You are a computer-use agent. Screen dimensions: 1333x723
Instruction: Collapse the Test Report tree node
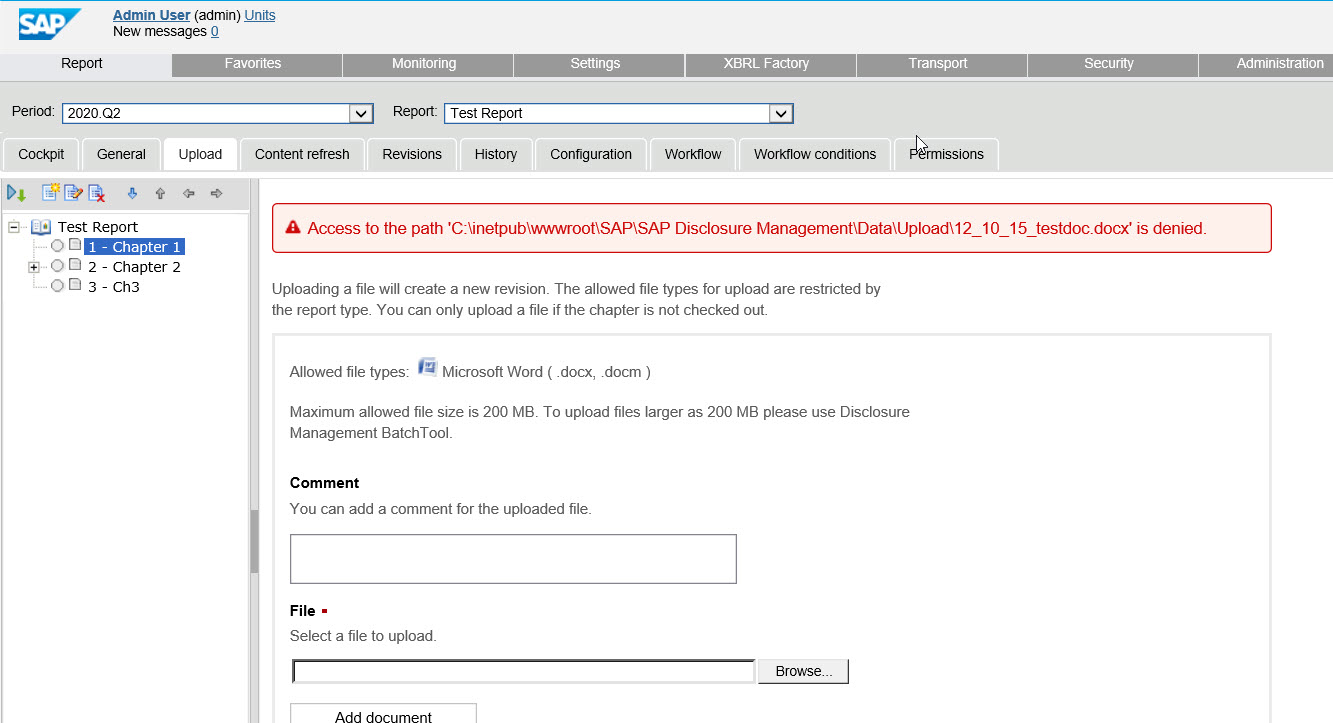pyautogui.click(x=14, y=227)
